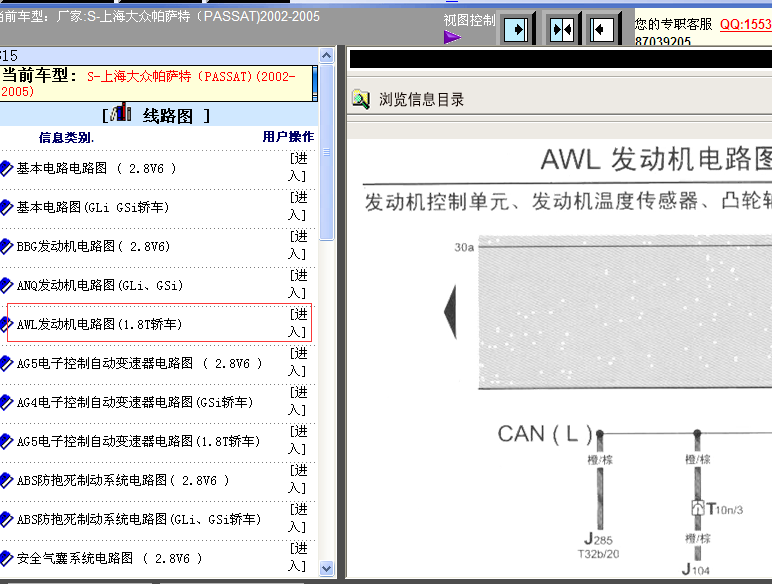Select ANQ发动机电路图(GLi、GSi) entry
This screenshot has width=772, height=584.
pyautogui.click(x=100, y=285)
